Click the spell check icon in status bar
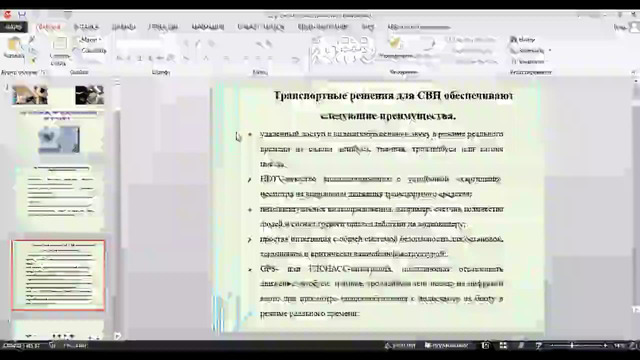 click(x=53, y=346)
